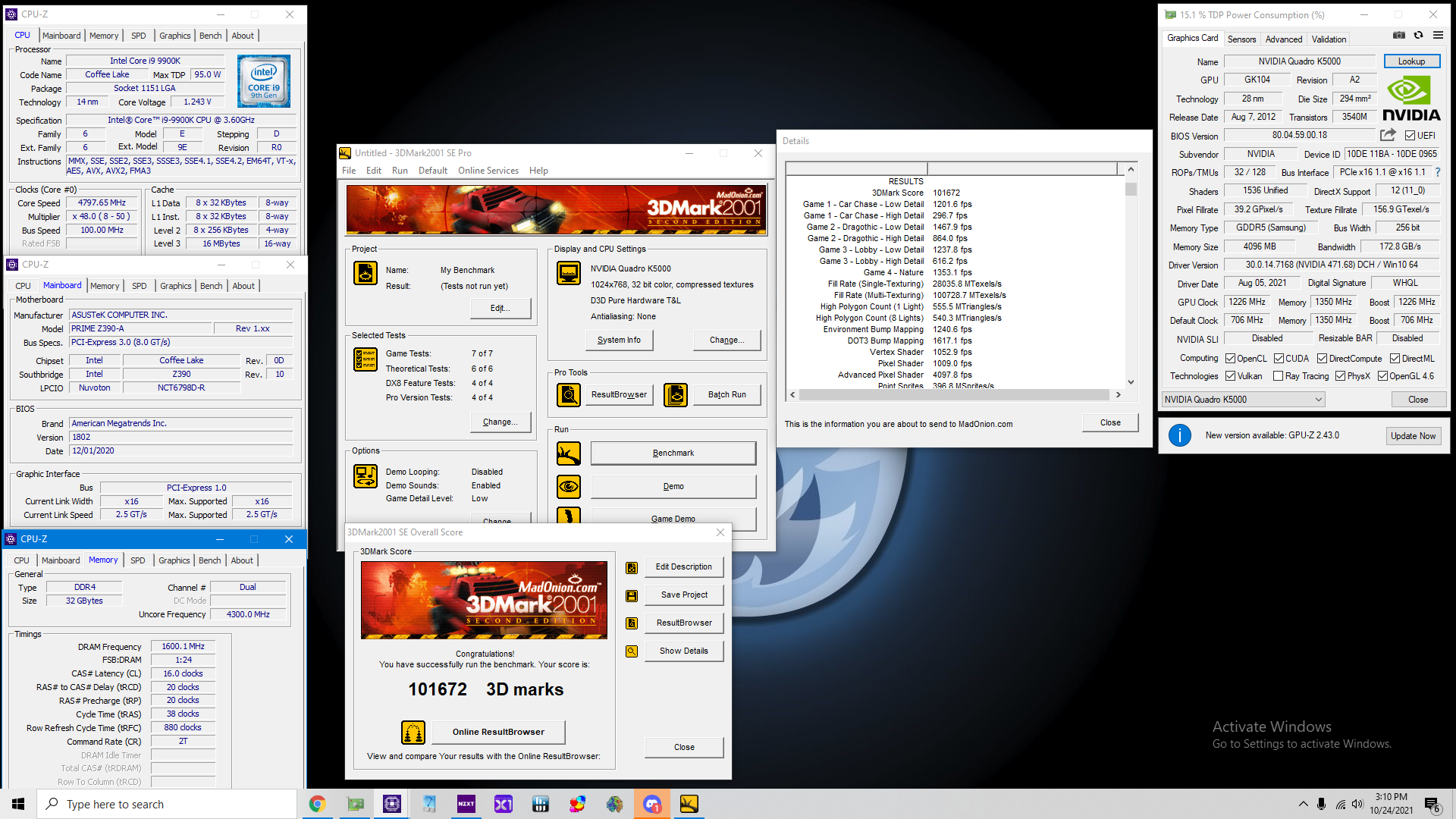Open EVGA Precision X1 from taskbar
This screenshot has height=819, width=1456.
point(504,804)
